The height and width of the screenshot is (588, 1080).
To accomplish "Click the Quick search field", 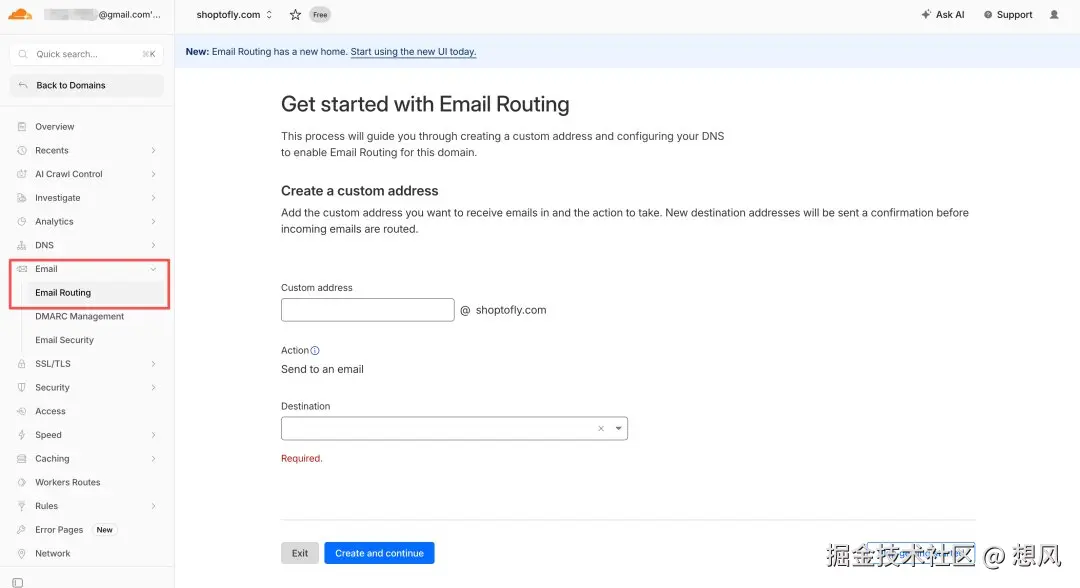I will pyautogui.click(x=87, y=54).
